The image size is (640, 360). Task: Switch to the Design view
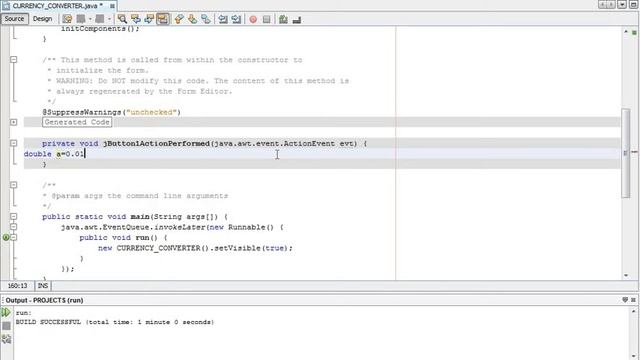pyautogui.click(x=42, y=19)
